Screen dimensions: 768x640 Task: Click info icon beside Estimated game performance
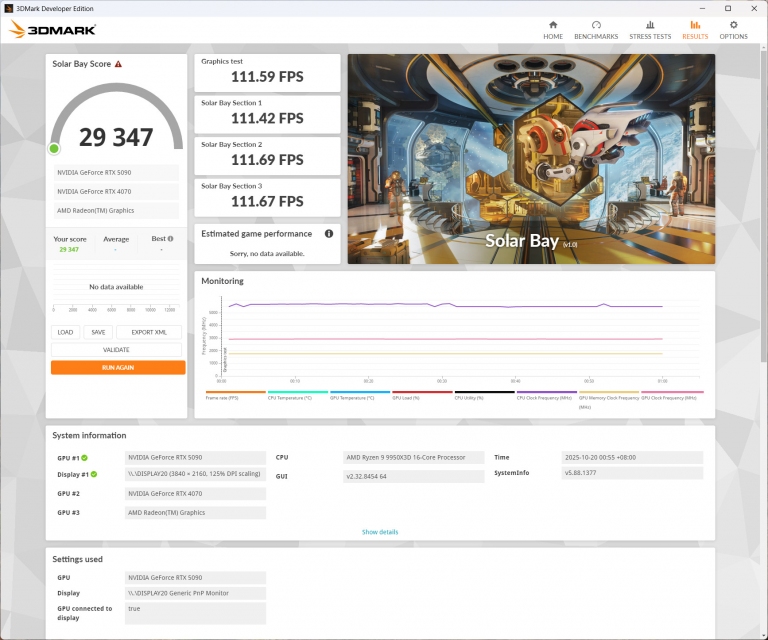(x=329, y=234)
